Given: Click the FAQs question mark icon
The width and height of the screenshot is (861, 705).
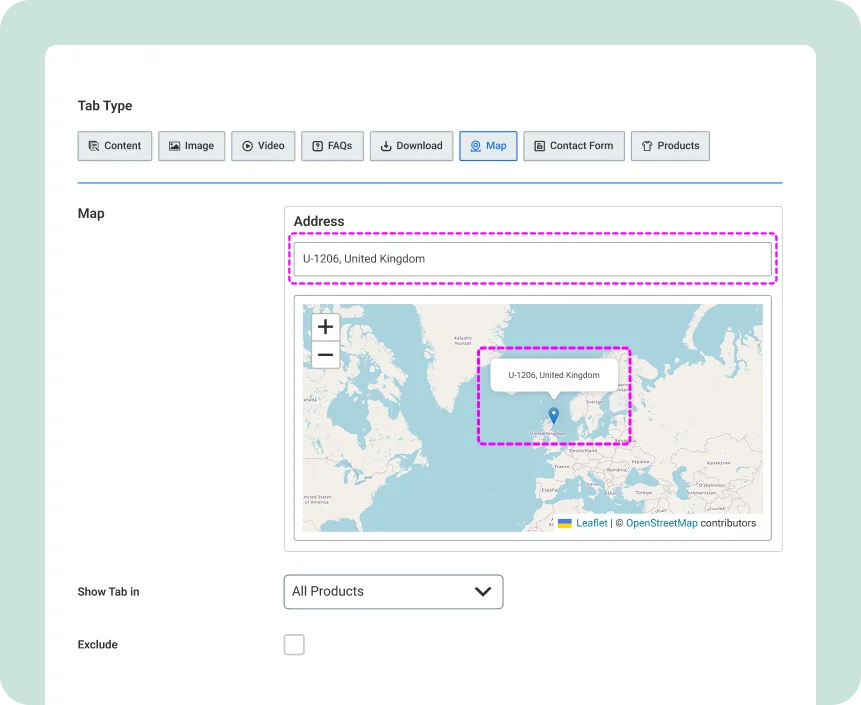Looking at the screenshot, I should tap(317, 146).
